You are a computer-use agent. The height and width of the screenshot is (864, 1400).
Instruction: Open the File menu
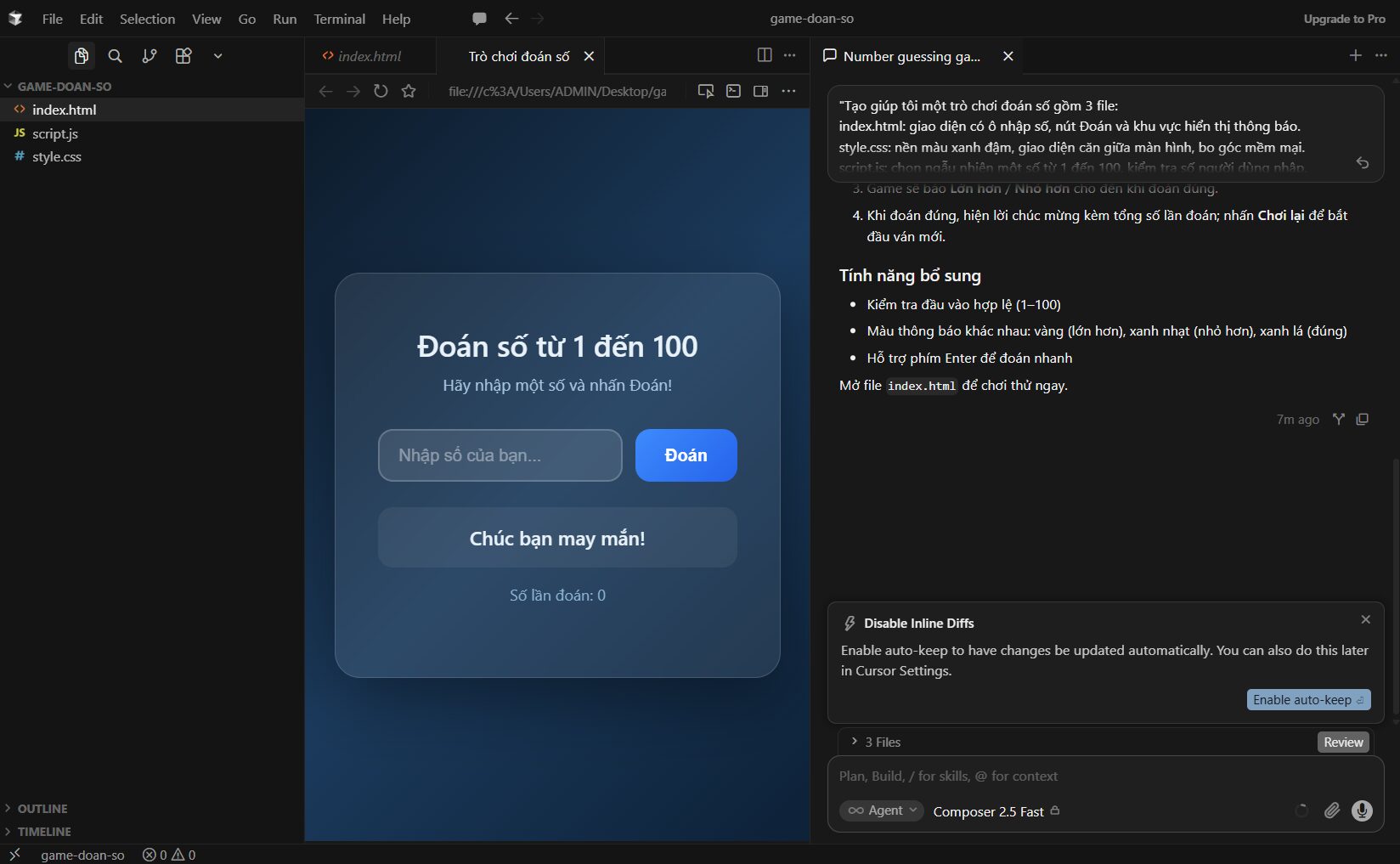click(x=53, y=19)
